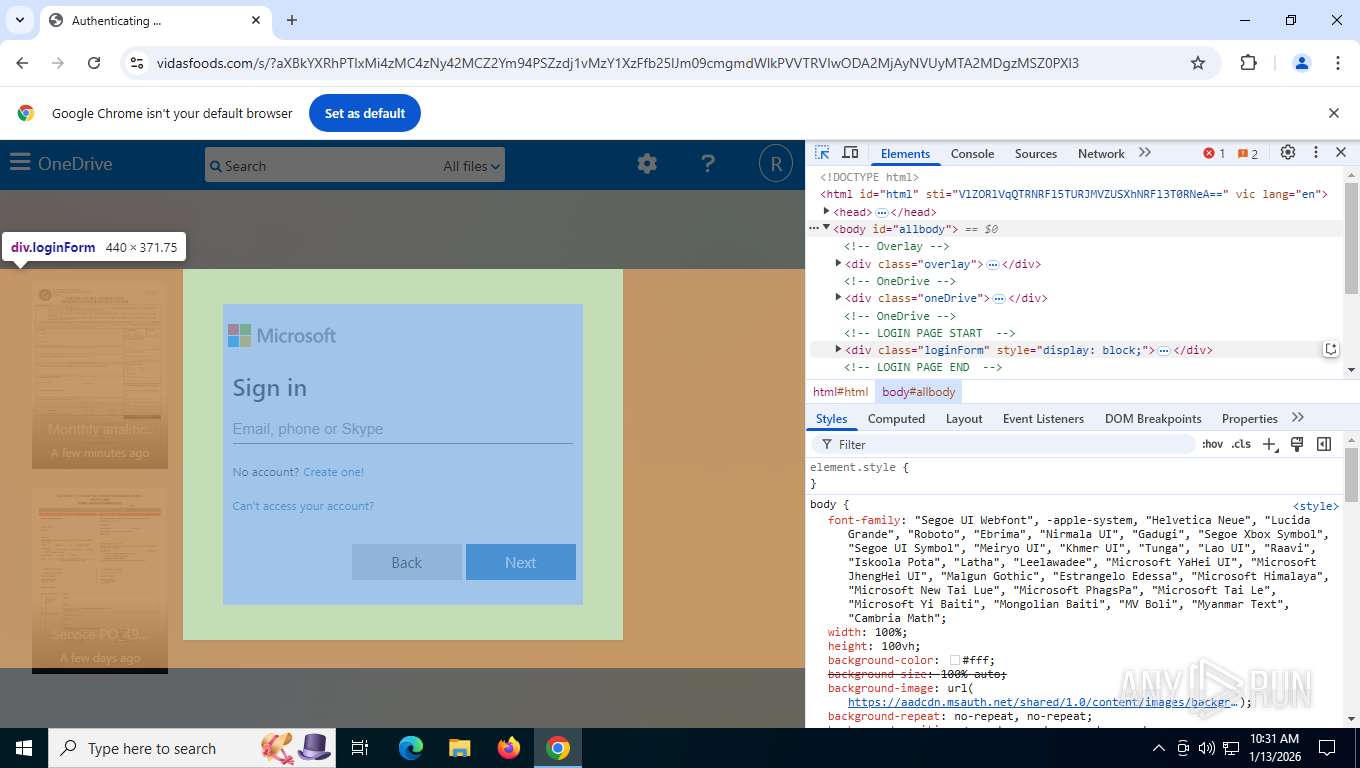The height and width of the screenshot is (768, 1360).
Task: Open the Properties tab
Action: coord(1250,419)
